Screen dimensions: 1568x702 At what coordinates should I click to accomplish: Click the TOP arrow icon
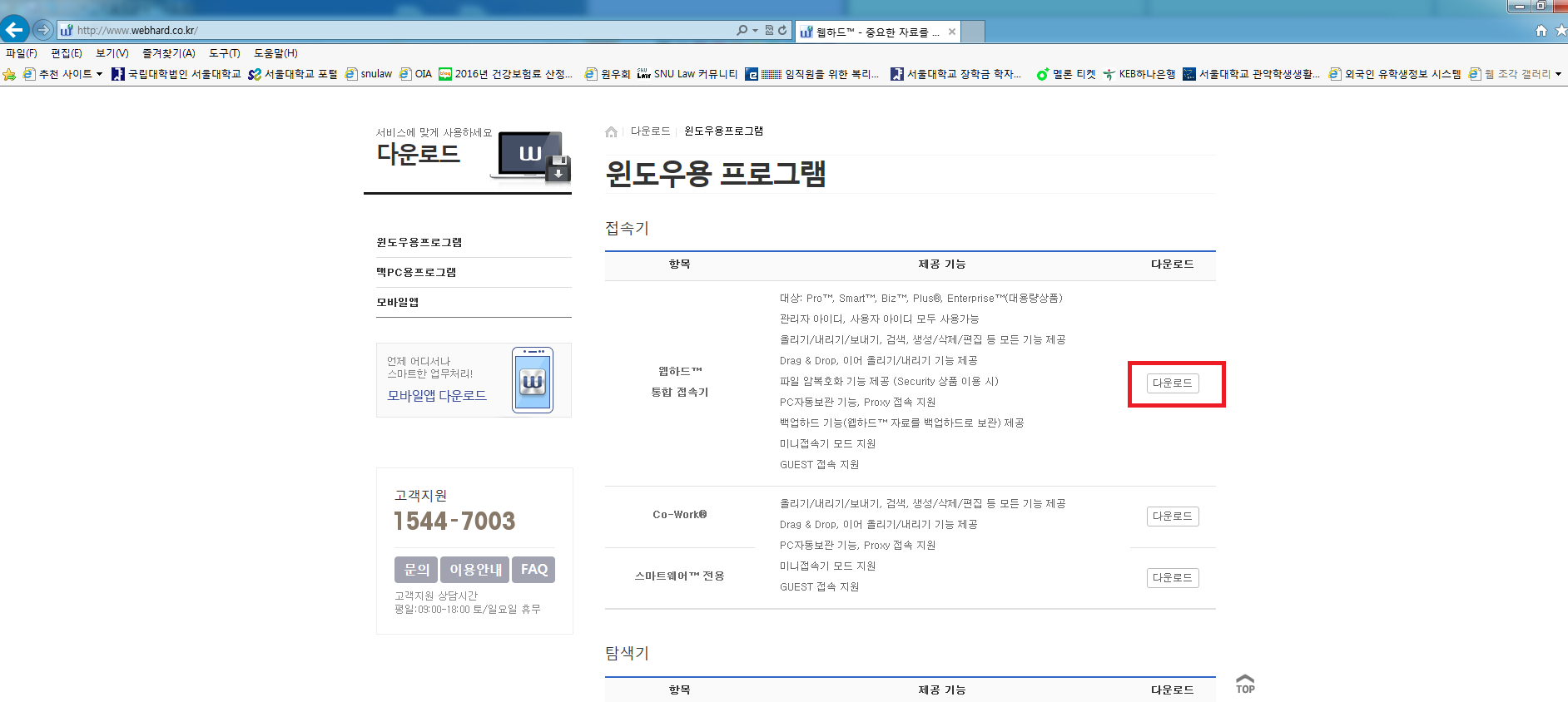(x=1245, y=684)
